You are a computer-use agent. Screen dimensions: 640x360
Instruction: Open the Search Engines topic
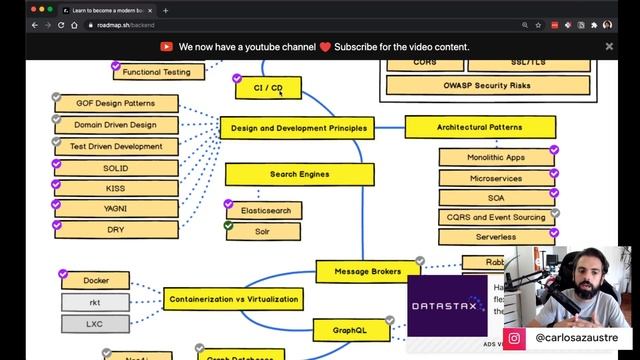300,174
